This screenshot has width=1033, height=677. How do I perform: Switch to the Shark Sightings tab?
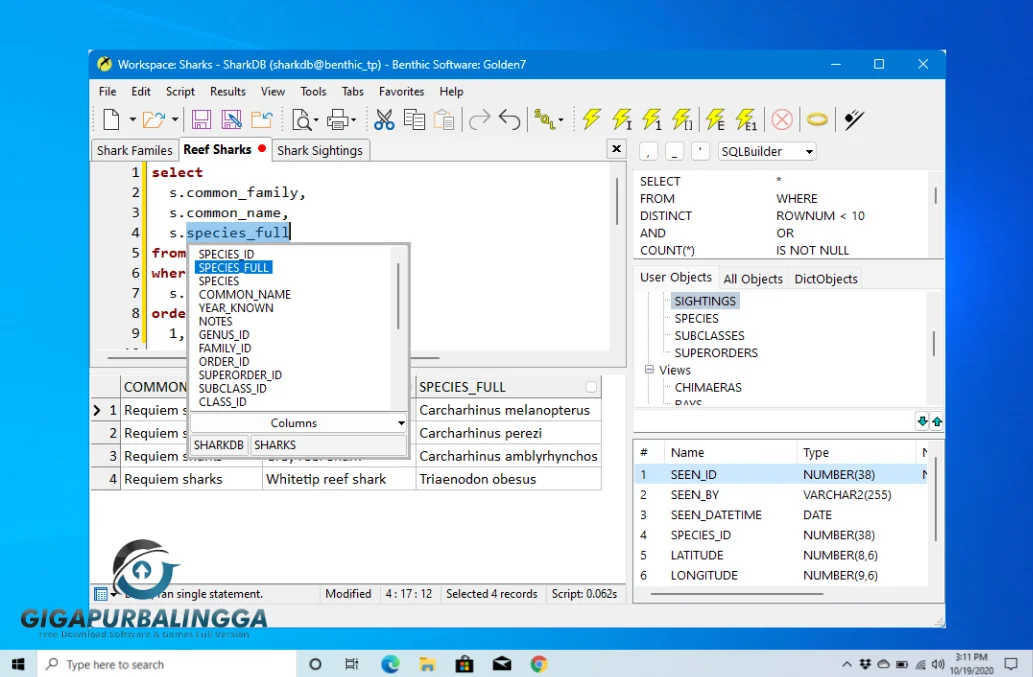319,150
